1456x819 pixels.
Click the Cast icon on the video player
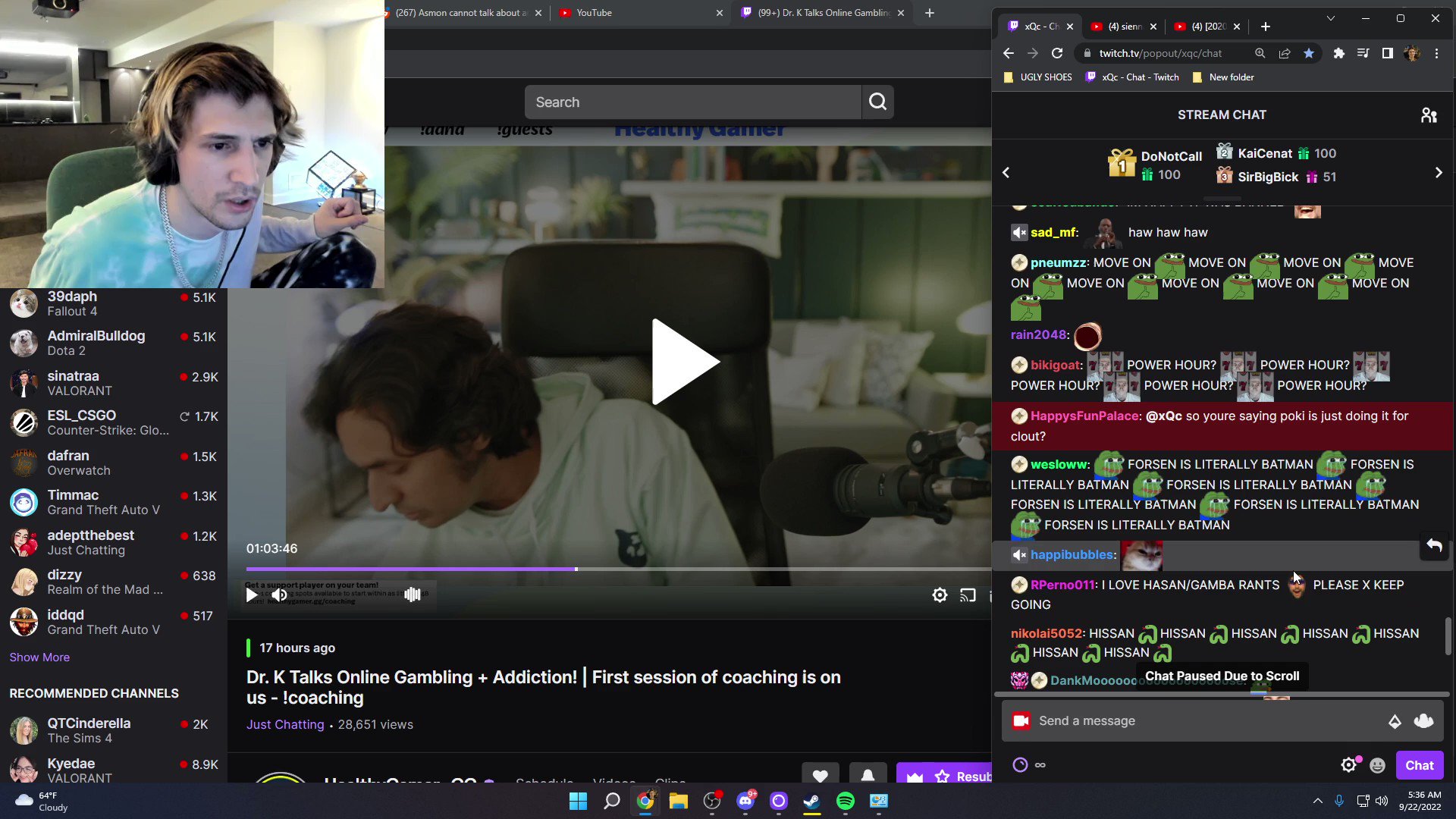968,595
